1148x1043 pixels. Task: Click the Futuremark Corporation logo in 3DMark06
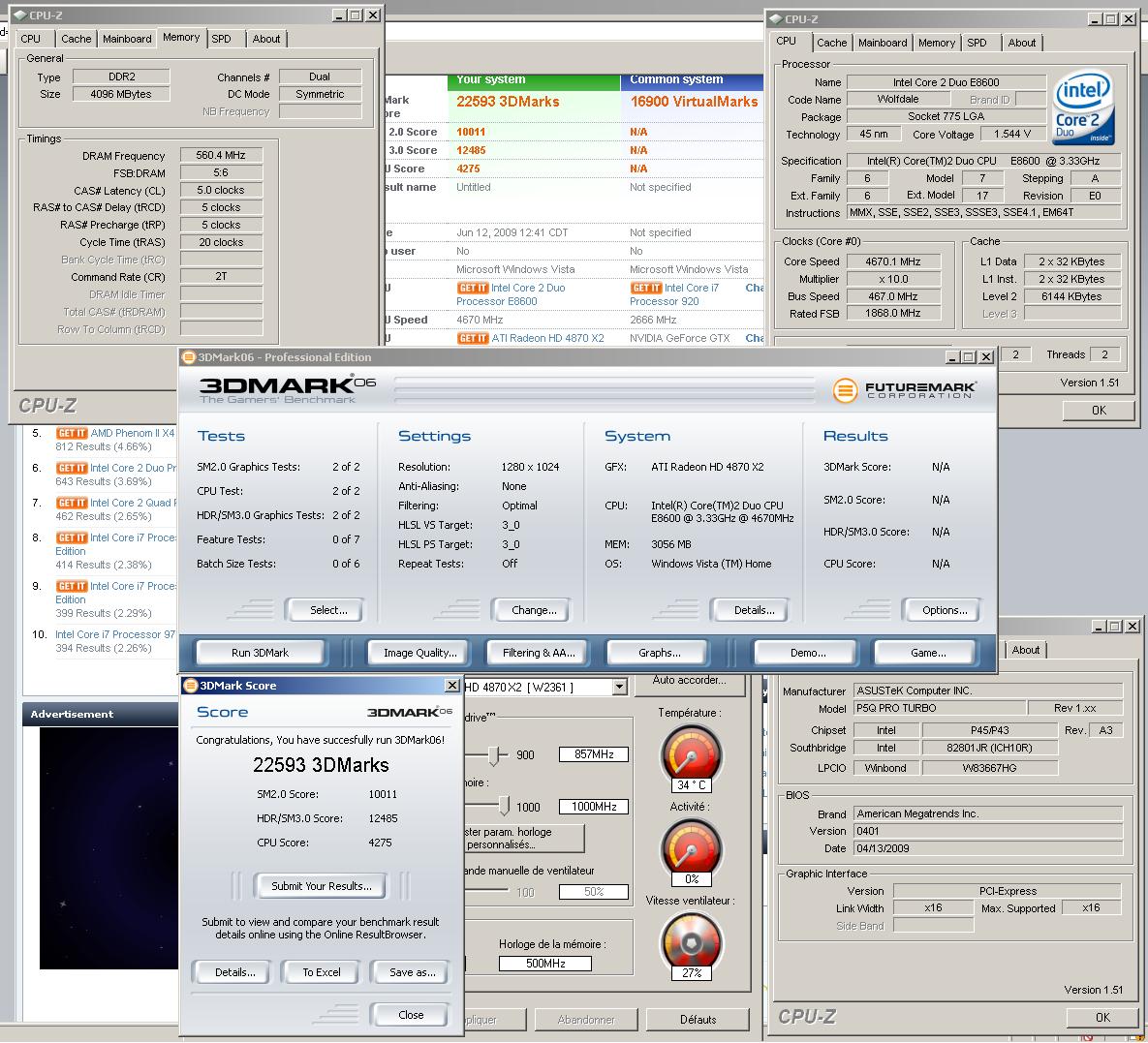[904, 389]
